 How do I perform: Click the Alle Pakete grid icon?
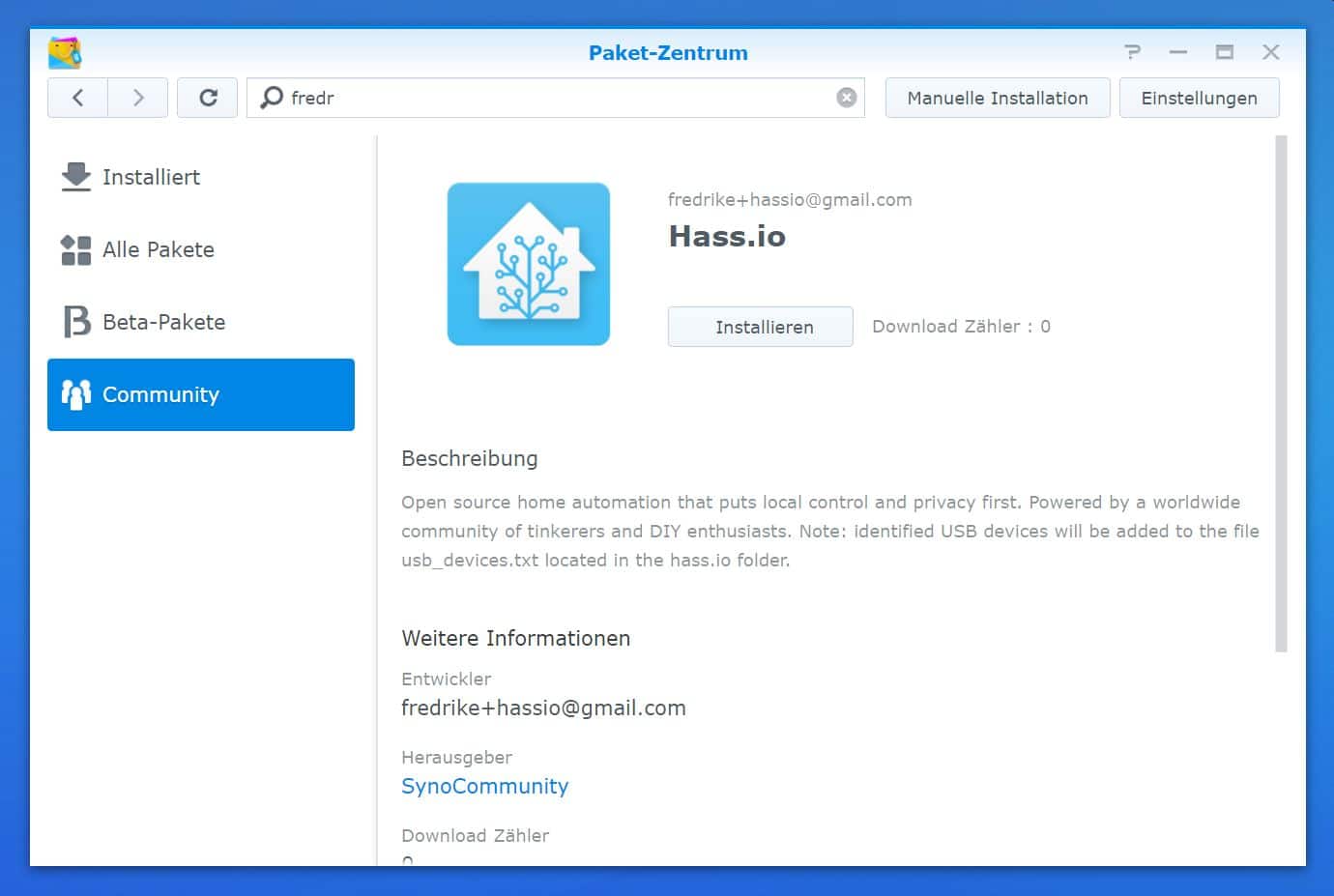(75, 249)
